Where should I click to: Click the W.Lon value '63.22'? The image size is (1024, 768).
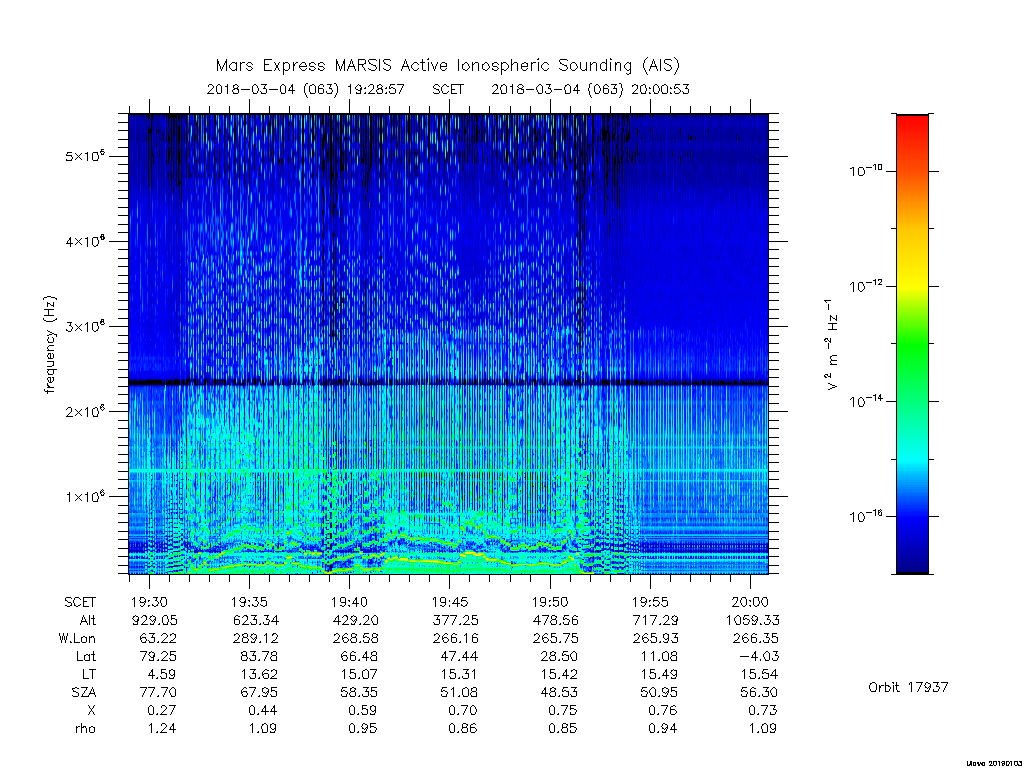coord(158,638)
